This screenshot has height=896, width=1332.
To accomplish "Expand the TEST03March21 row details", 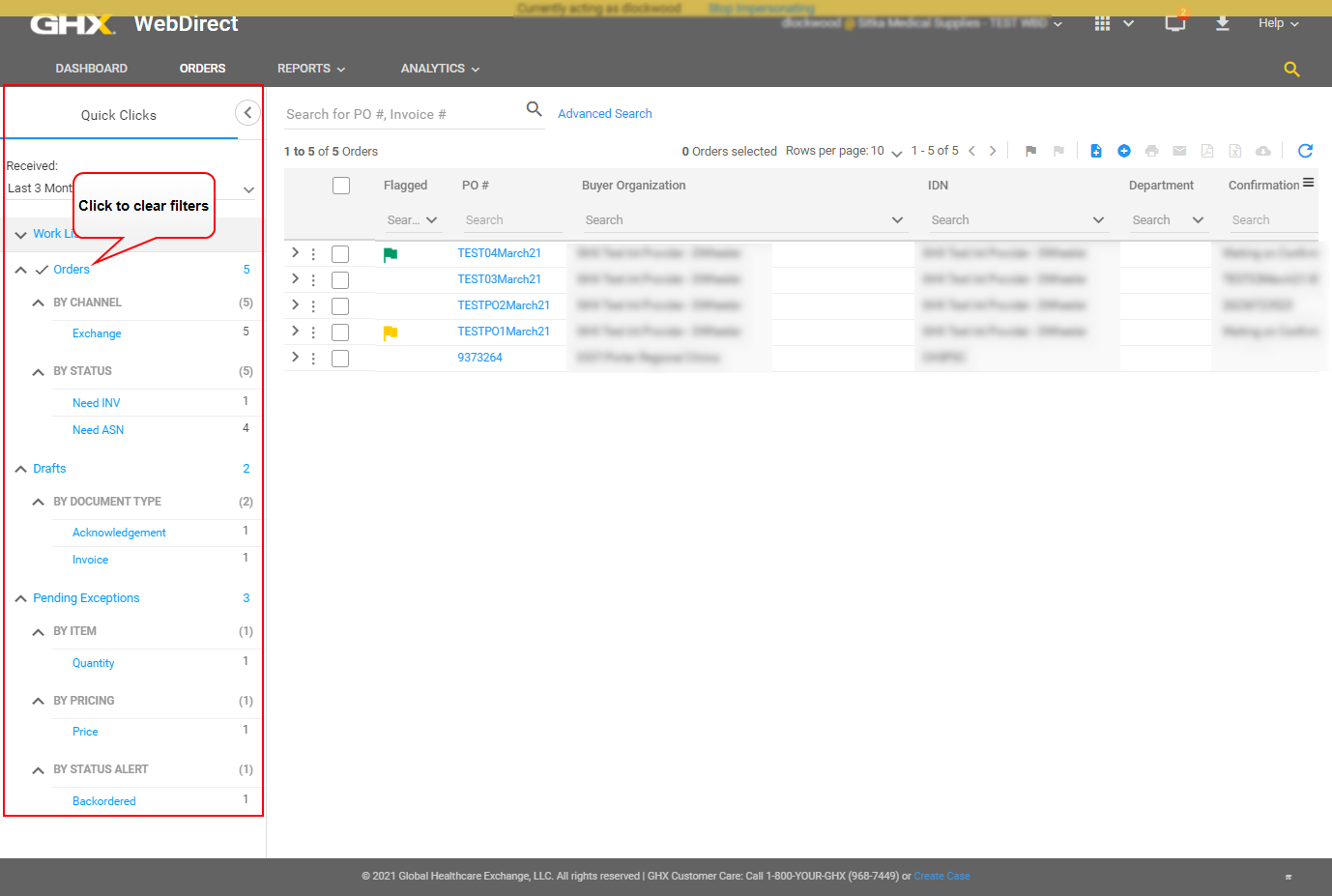I will point(295,279).
